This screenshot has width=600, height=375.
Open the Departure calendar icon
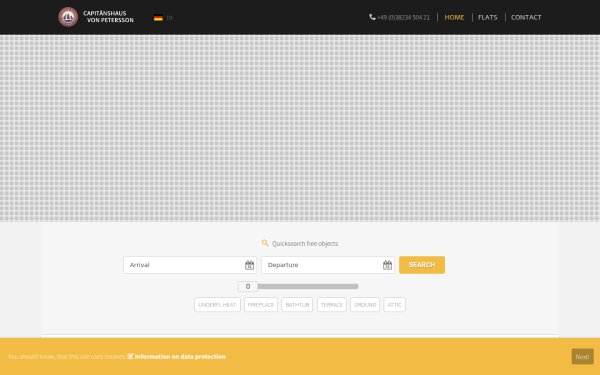tap(387, 265)
